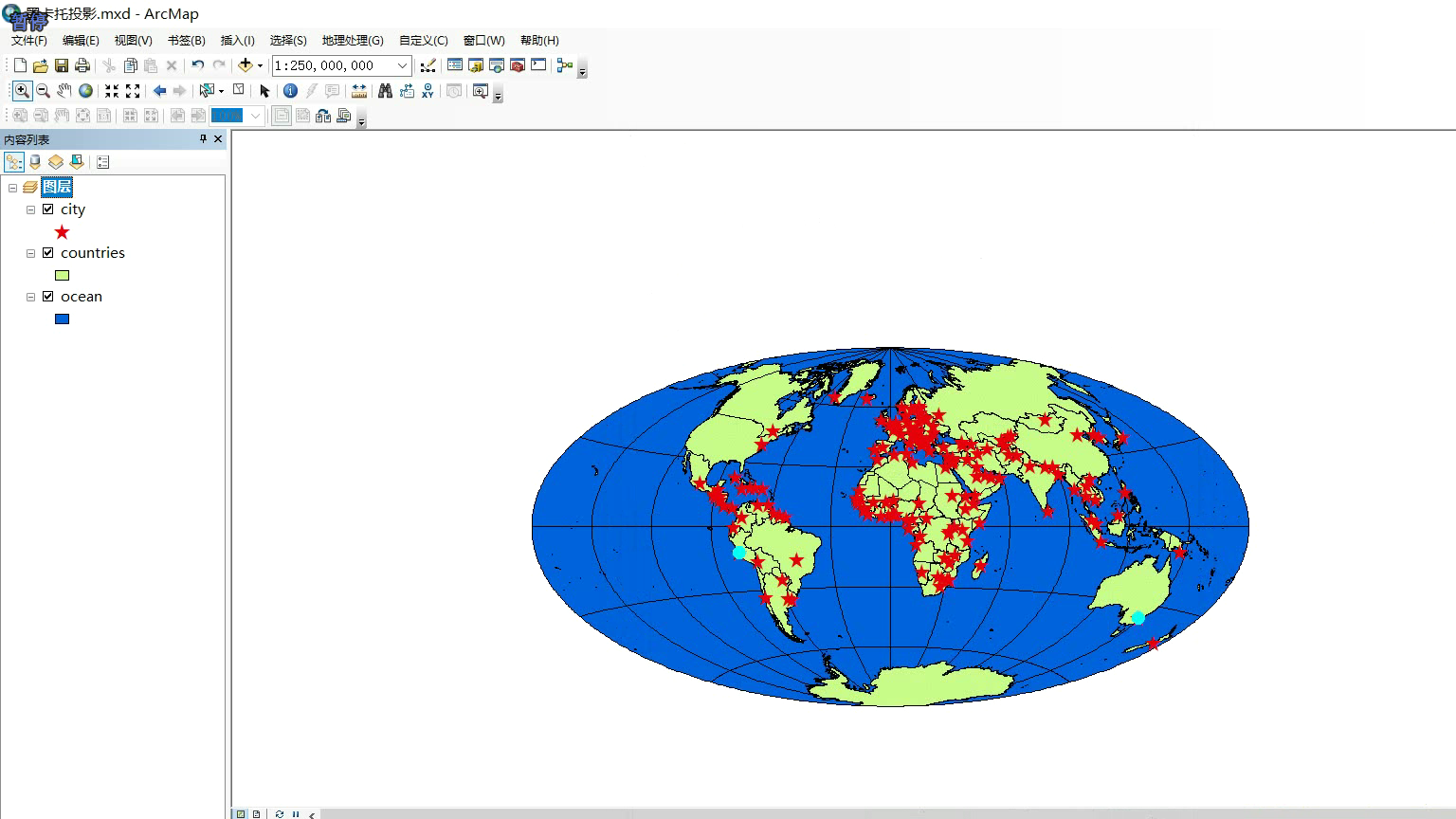Toggle the ocean layer checkbox
This screenshot has width=1456, height=819.
tap(48, 297)
